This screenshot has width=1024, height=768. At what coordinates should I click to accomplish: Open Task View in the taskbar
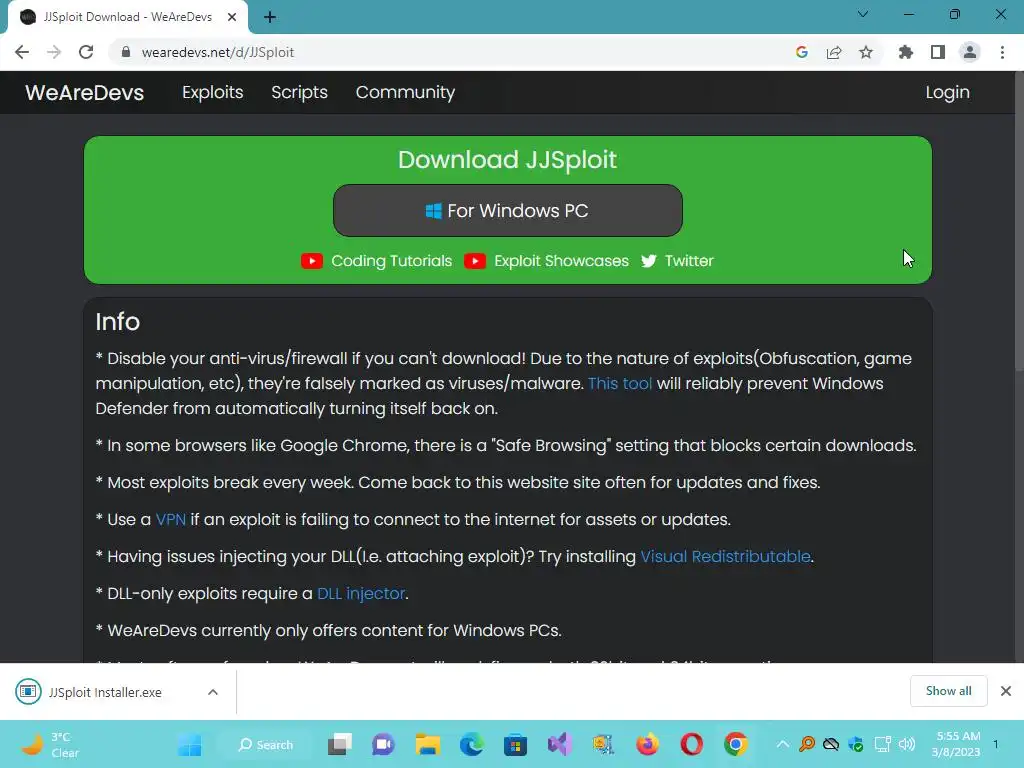(x=340, y=744)
